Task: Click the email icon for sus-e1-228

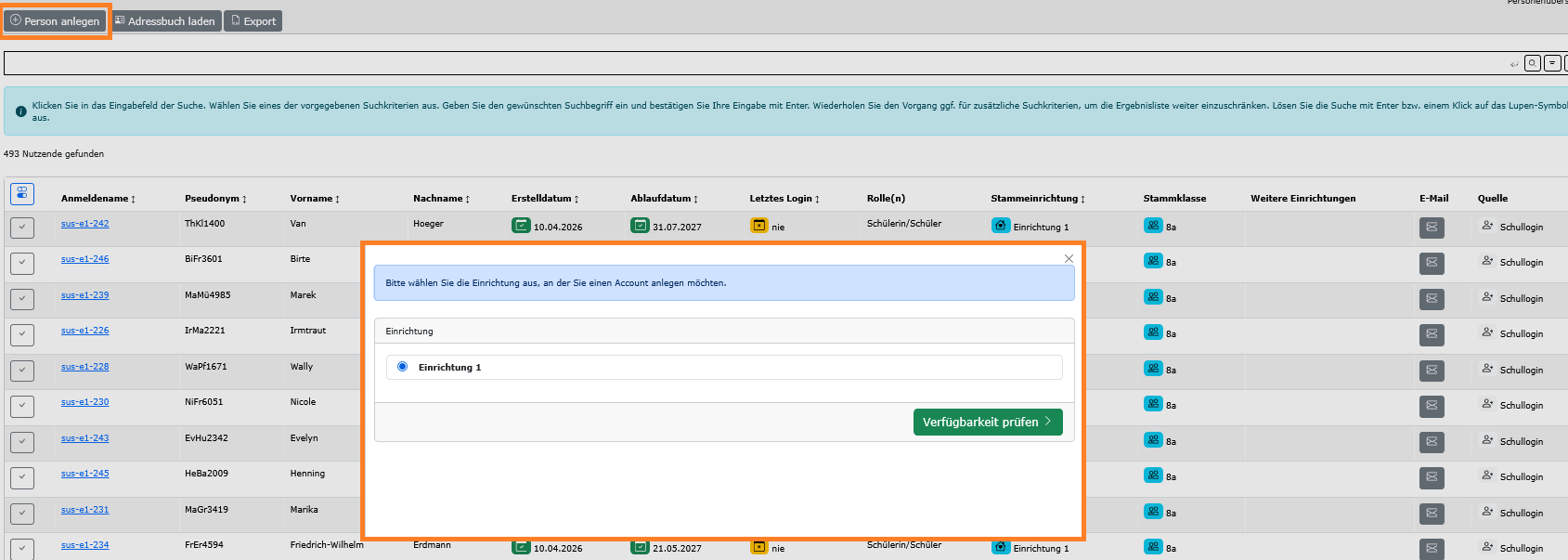Action: [1432, 371]
